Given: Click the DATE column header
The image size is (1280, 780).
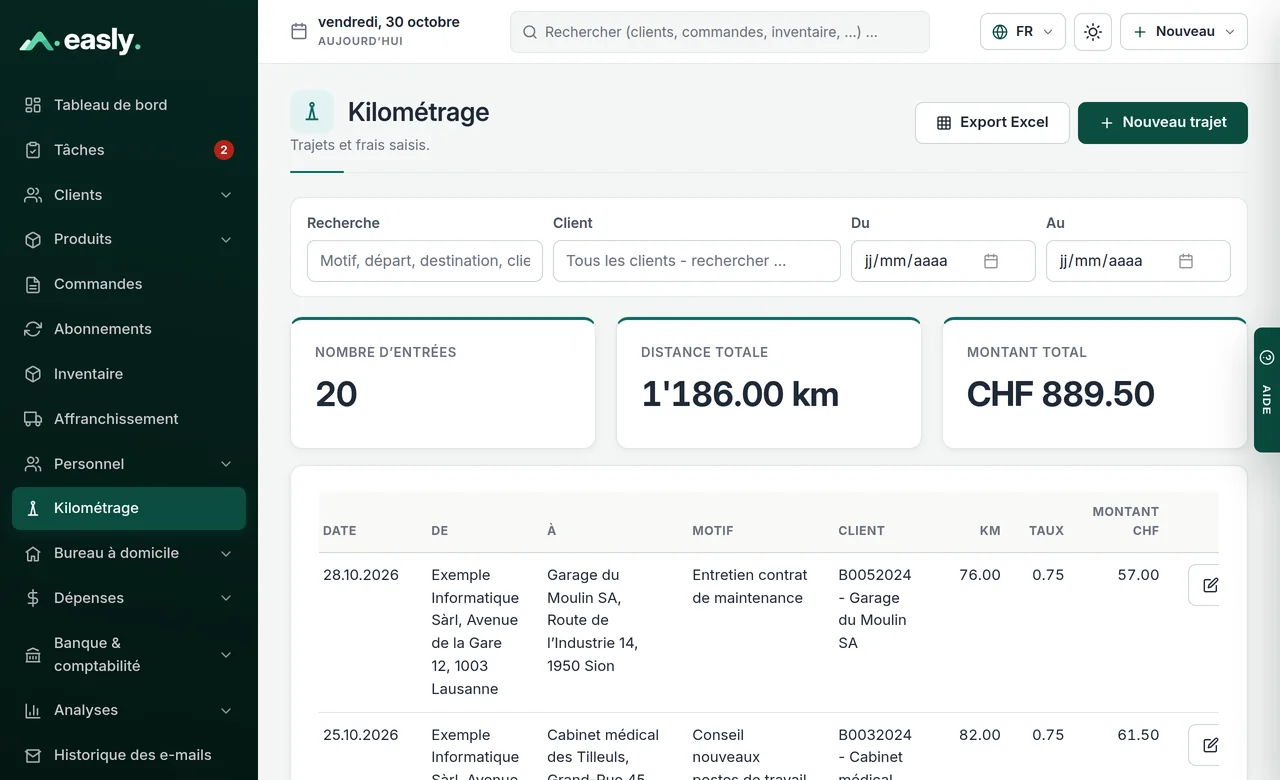Looking at the screenshot, I should click(340, 531).
